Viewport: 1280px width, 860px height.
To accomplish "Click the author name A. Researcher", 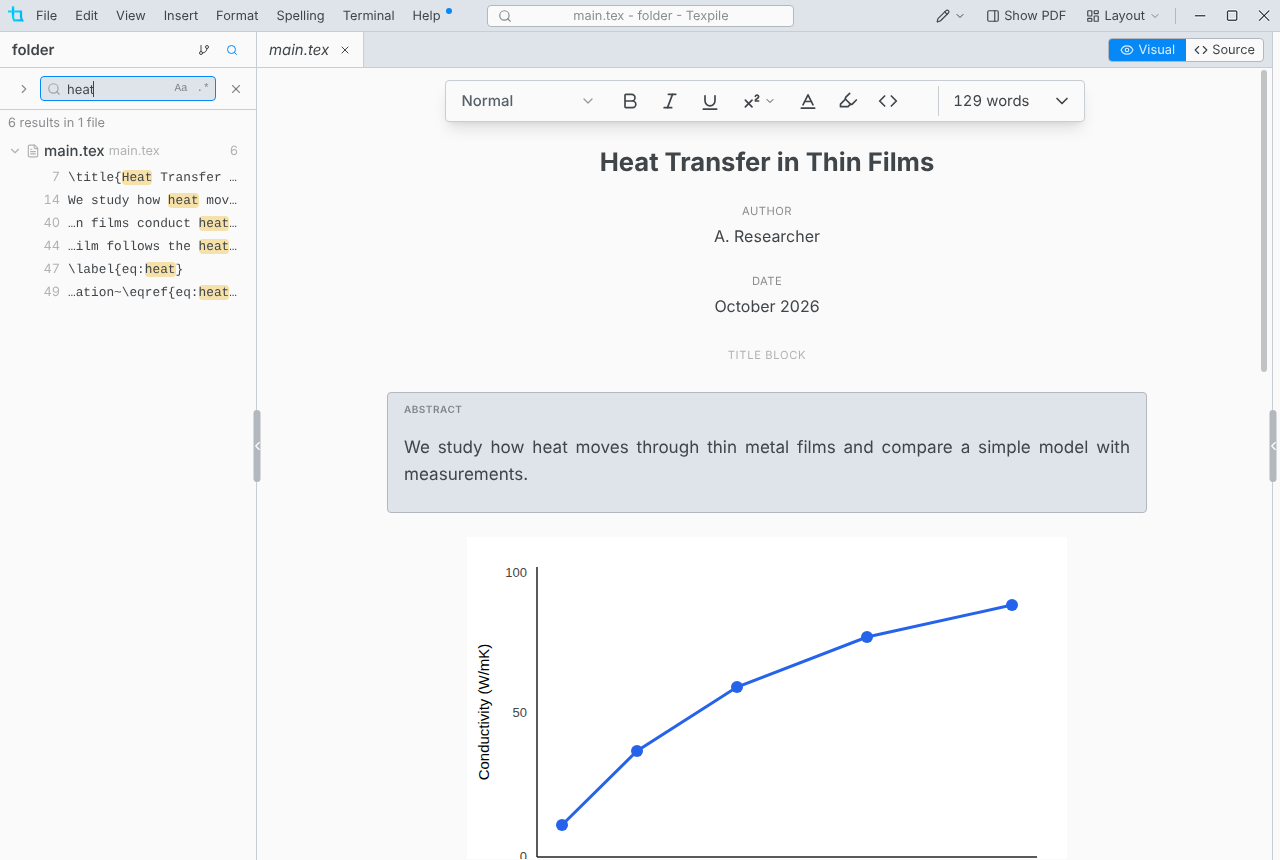I will tap(767, 237).
